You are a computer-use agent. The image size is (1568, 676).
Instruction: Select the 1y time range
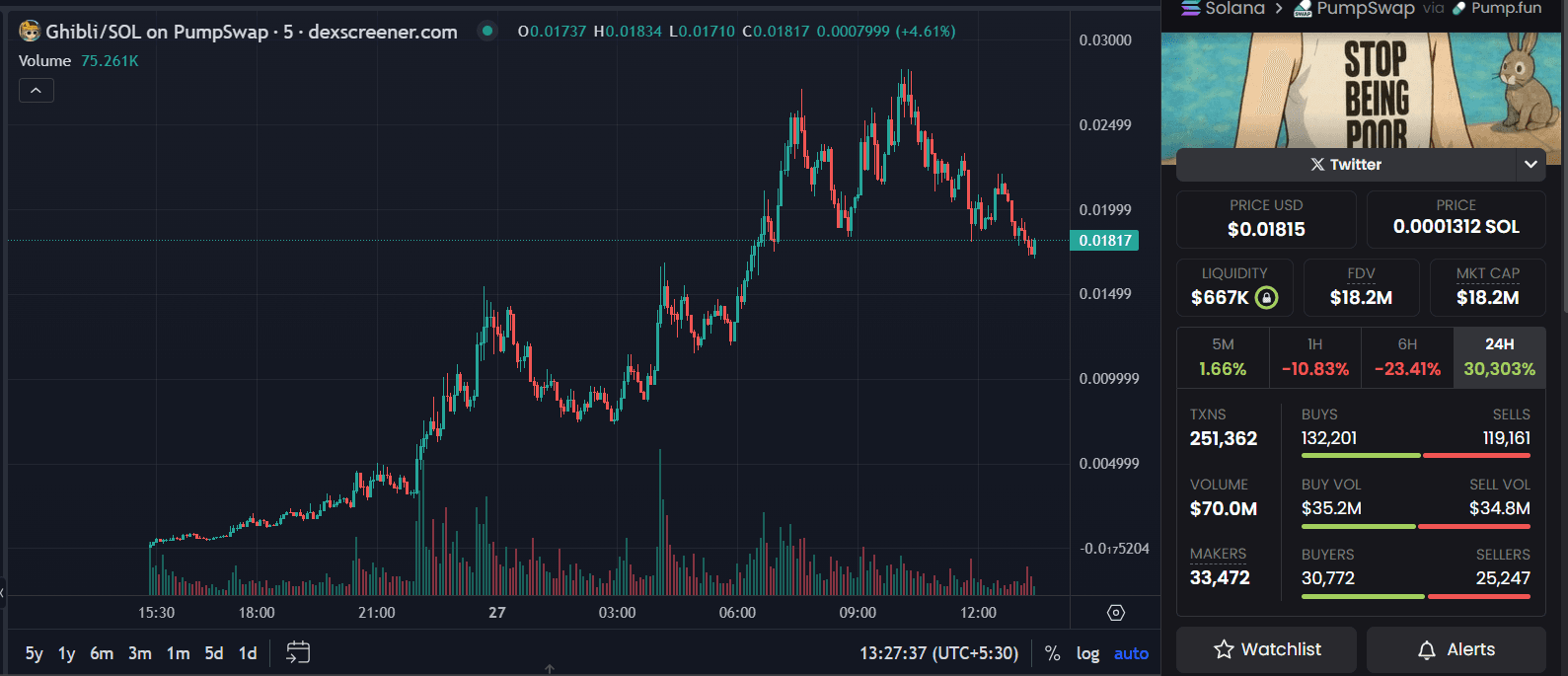(67, 653)
